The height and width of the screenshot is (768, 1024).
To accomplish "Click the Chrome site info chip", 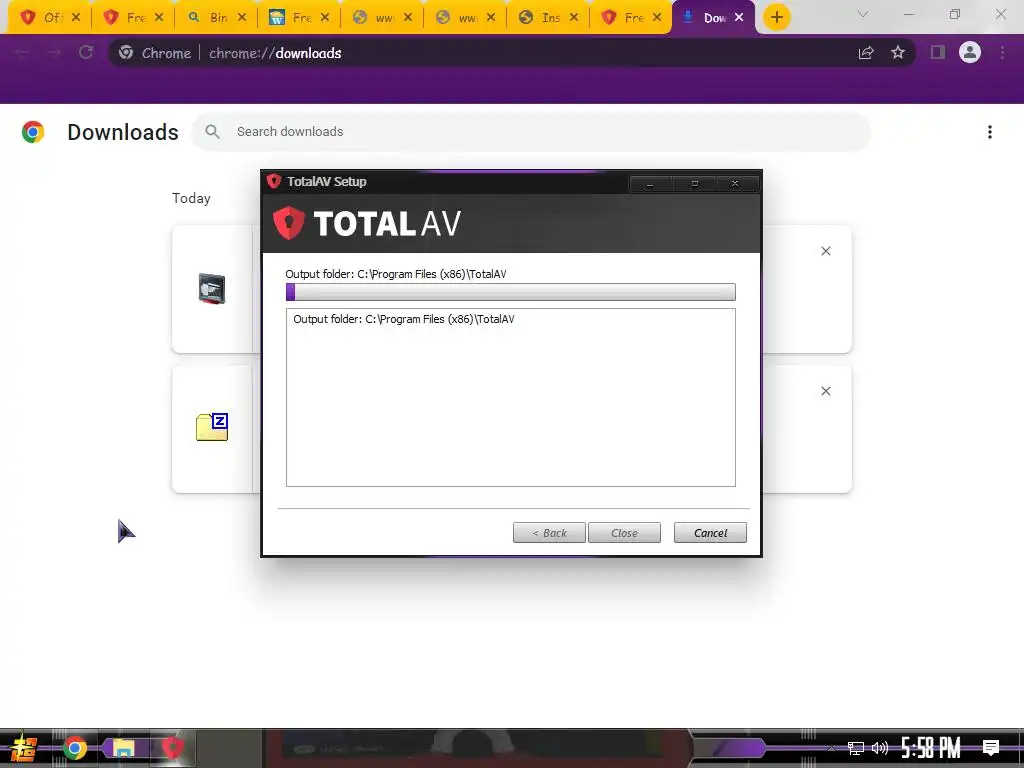I will tap(155, 53).
